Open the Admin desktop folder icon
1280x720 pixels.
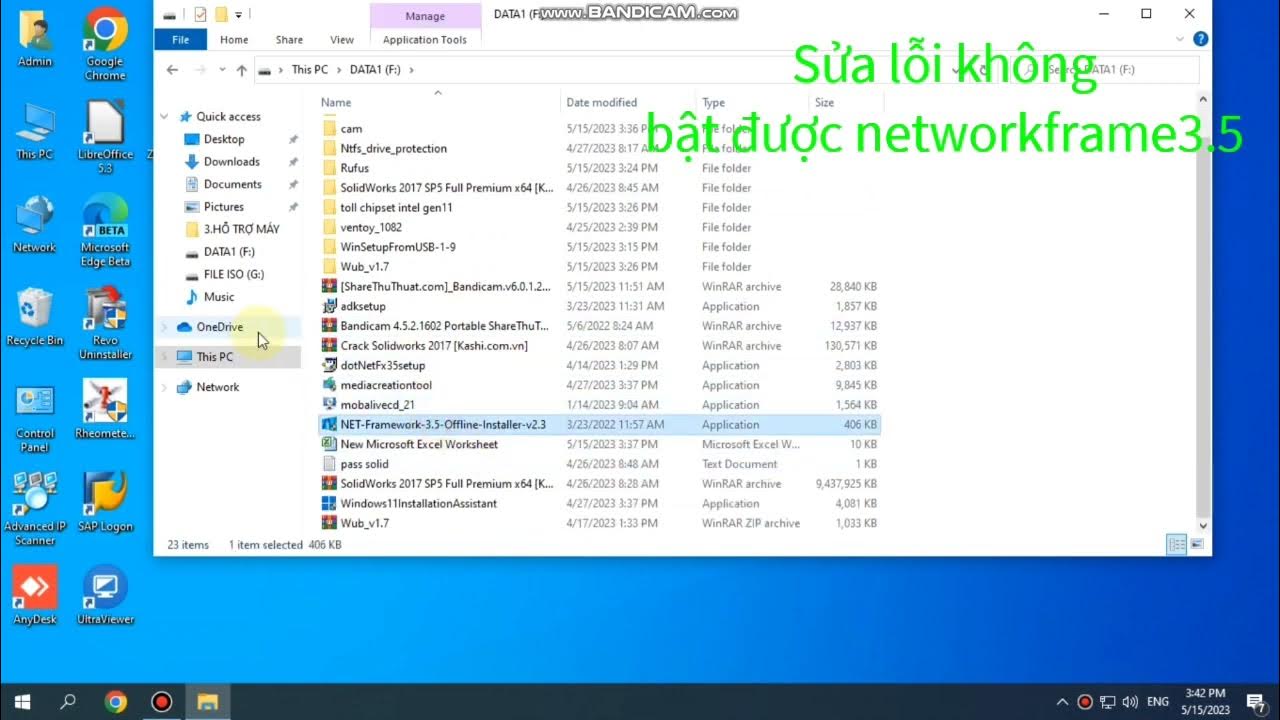(x=35, y=39)
